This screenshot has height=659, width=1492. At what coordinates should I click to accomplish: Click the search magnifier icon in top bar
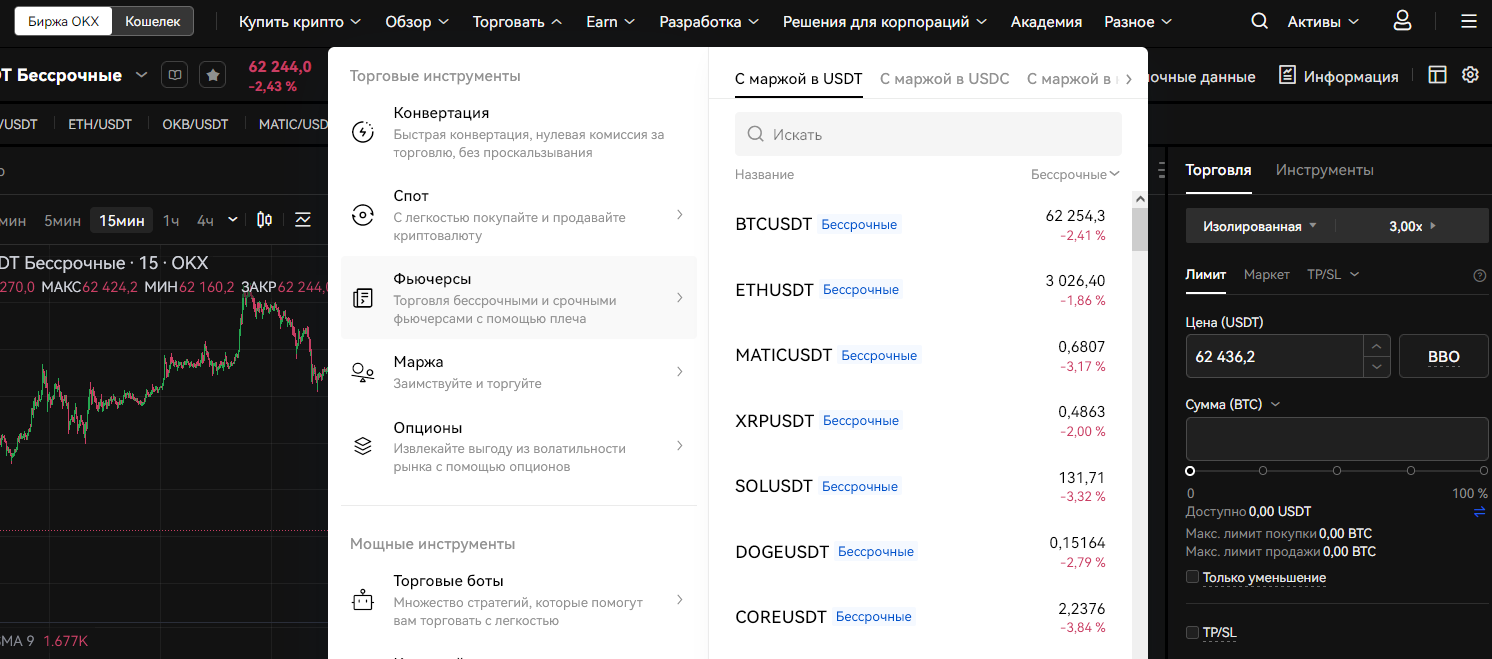(1259, 21)
